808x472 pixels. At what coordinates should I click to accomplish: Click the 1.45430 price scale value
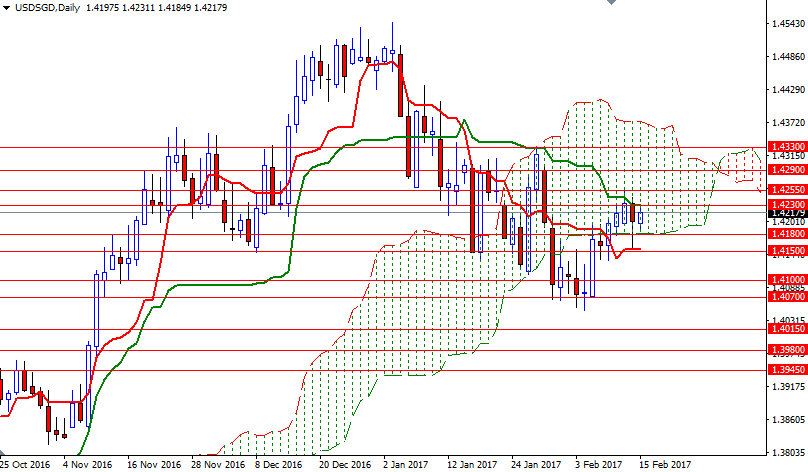click(x=788, y=24)
